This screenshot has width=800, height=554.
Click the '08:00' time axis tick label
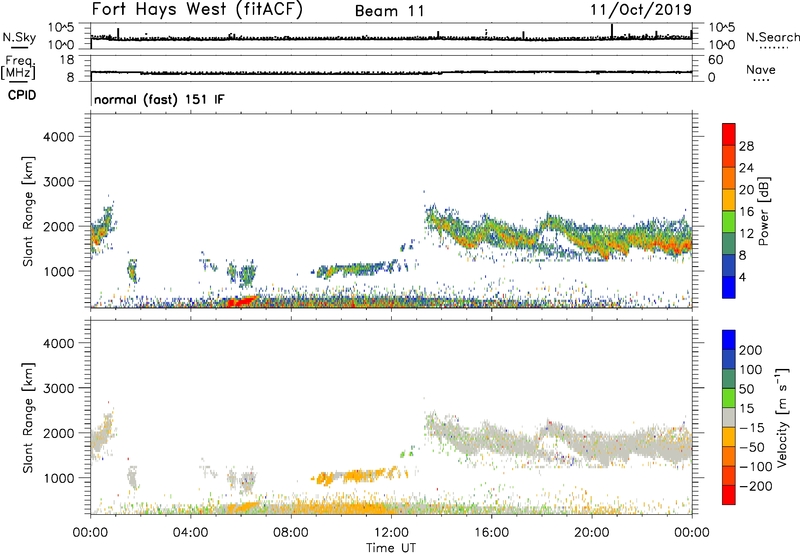[291, 533]
